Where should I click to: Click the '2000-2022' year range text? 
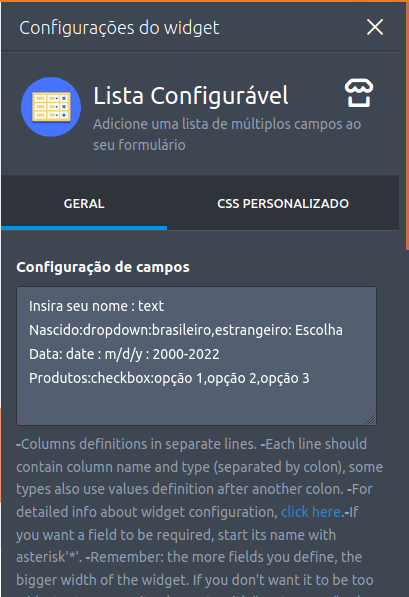point(186,354)
